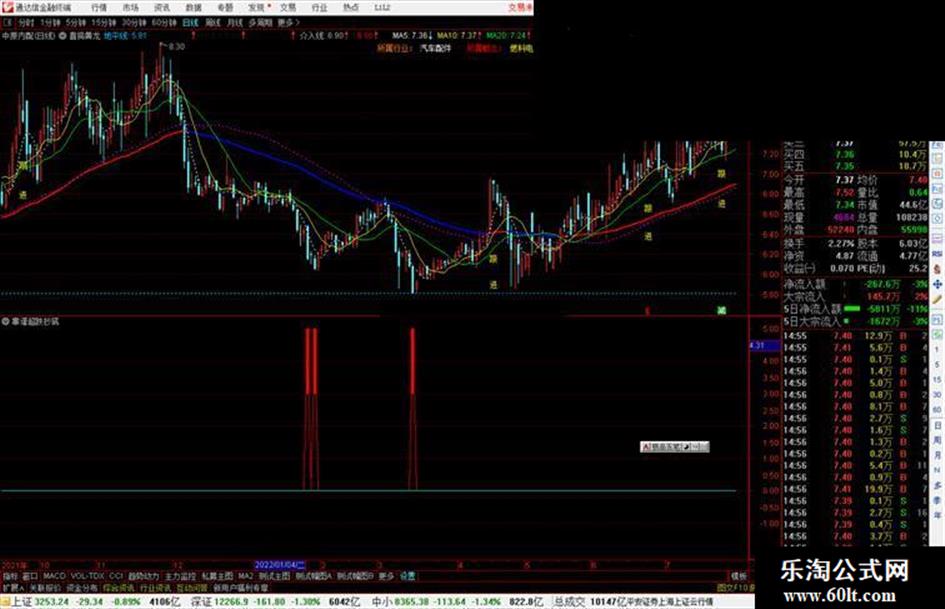Click the MA5 value label
The image size is (945, 609).
[412, 36]
